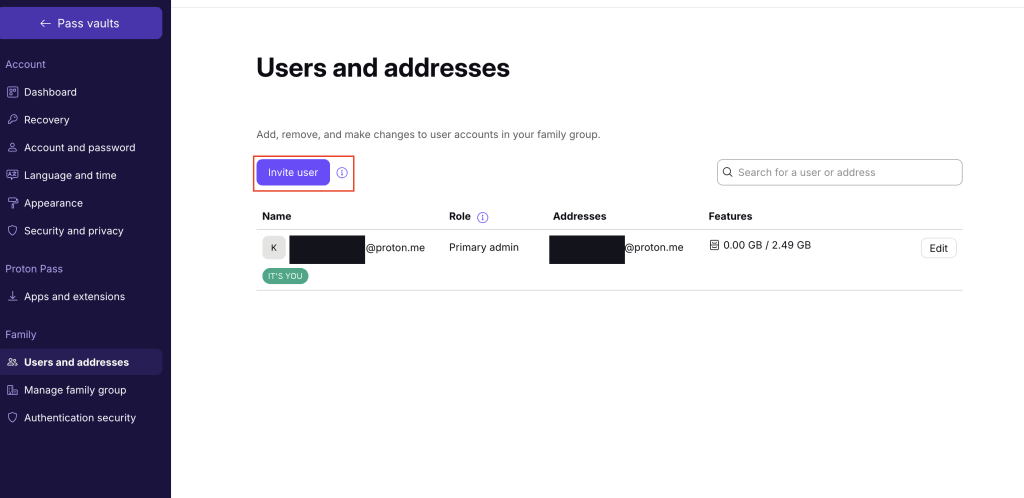This screenshot has width=1024, height=498.
Task: Focus the user or address search field
Action: click(x=846, y=172)
